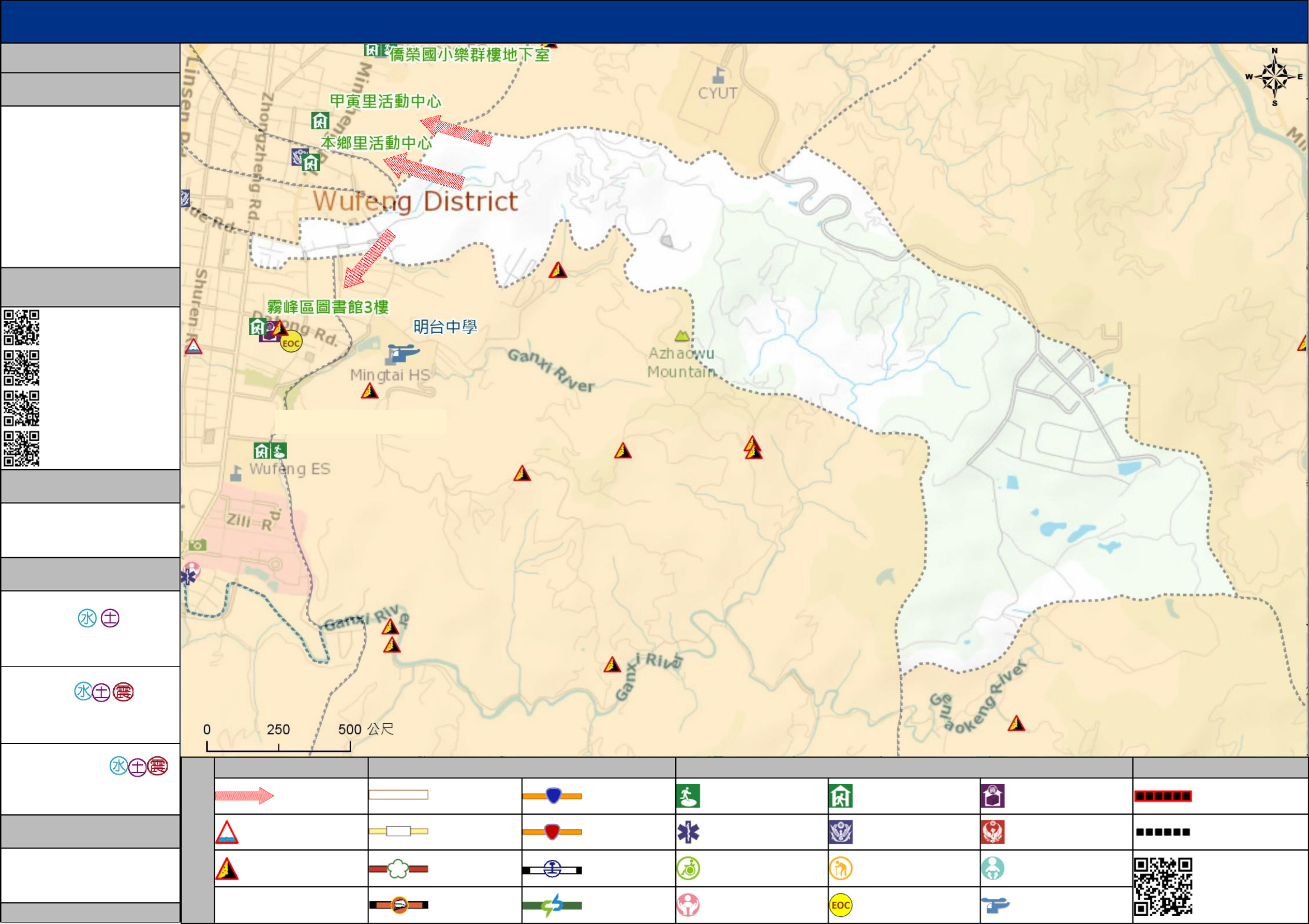Click the high-speed rail train legend symbol
Viewport: 1309px width, 924px height.
pos(398,905)
